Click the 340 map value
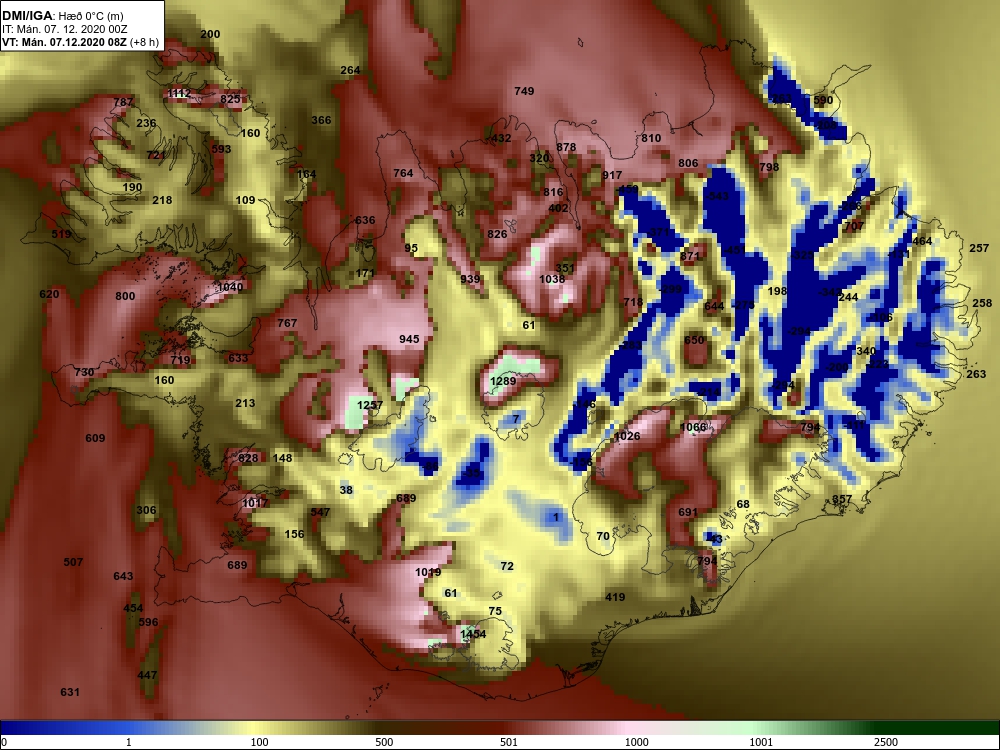Image resolution: width=1000 pixels, height=750 pixels. [866, 351]
